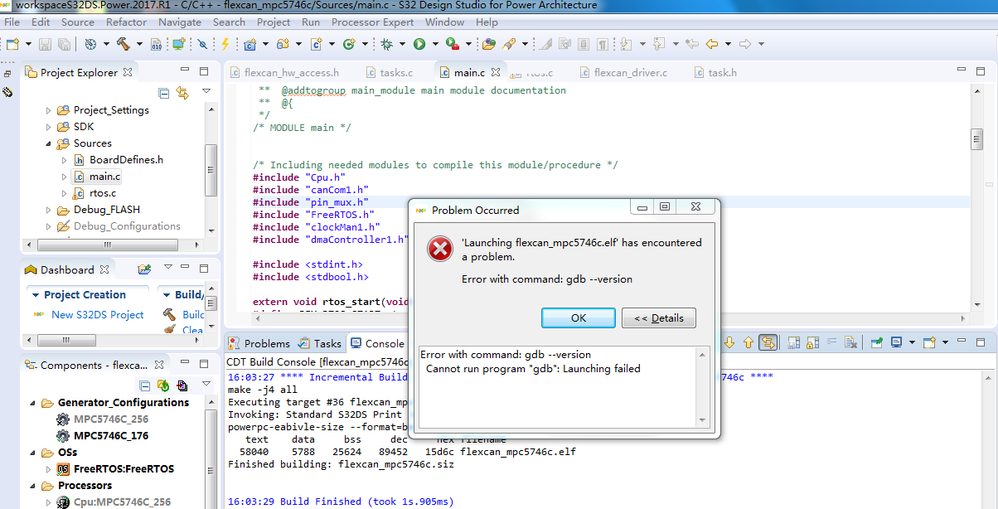The image size is (998, 509).
Task: Toggle the skip all breakpoints icon
Action: pos(202,44)
